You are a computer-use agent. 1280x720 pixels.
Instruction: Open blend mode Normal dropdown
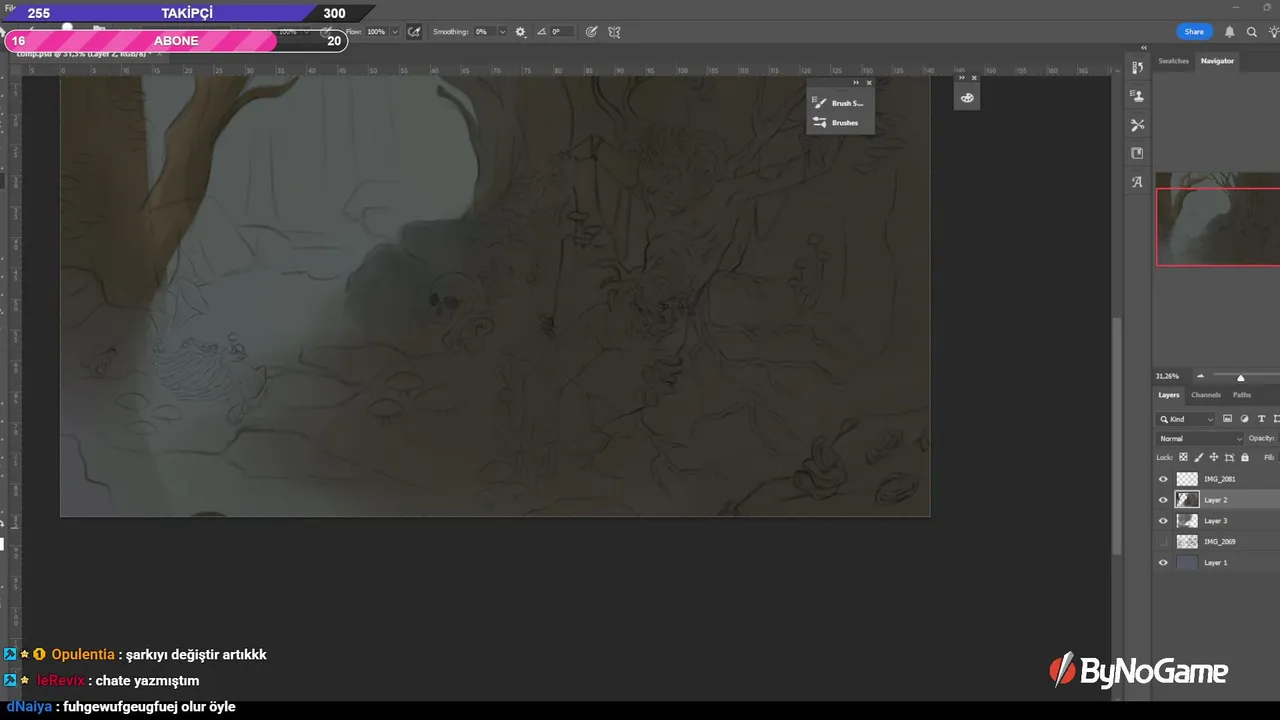(x=1200, y=438)
